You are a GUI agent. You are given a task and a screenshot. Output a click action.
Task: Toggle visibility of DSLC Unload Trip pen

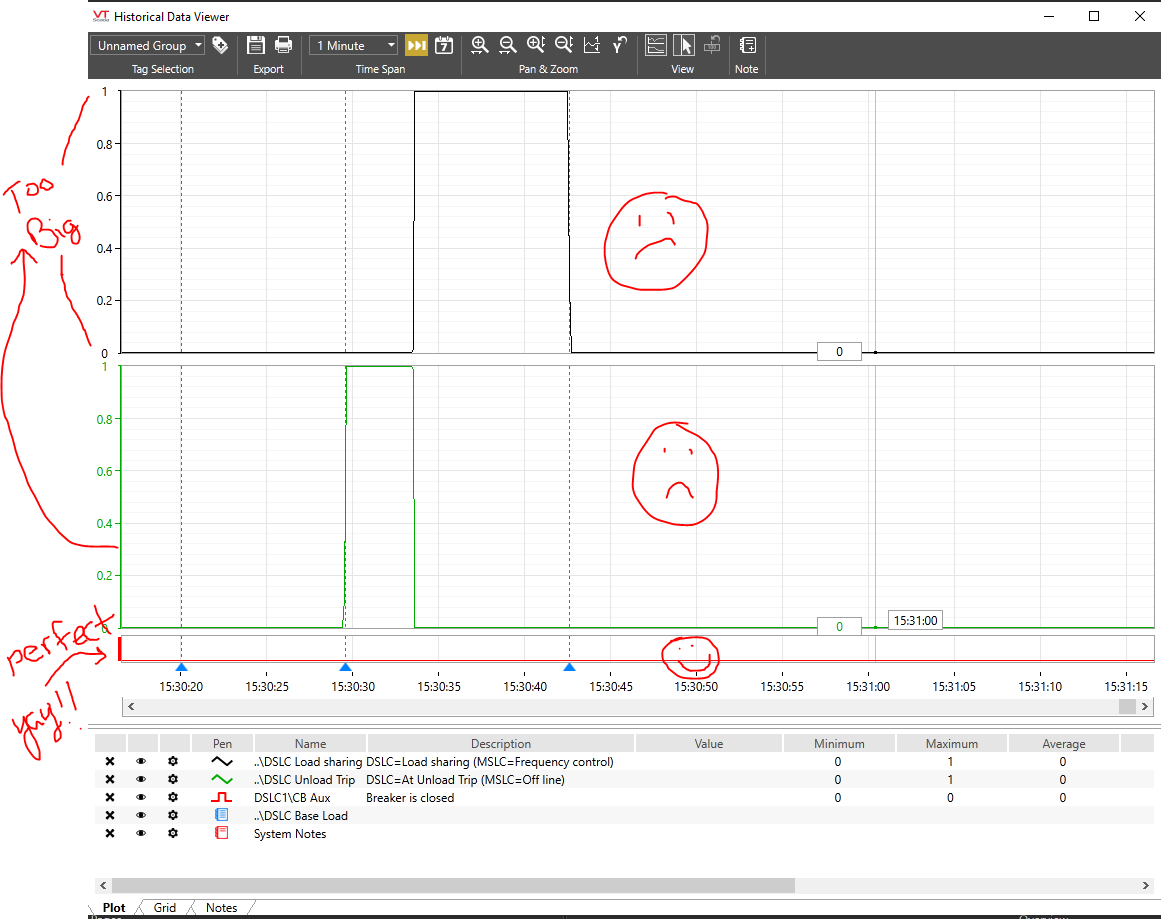click(141, 779)
